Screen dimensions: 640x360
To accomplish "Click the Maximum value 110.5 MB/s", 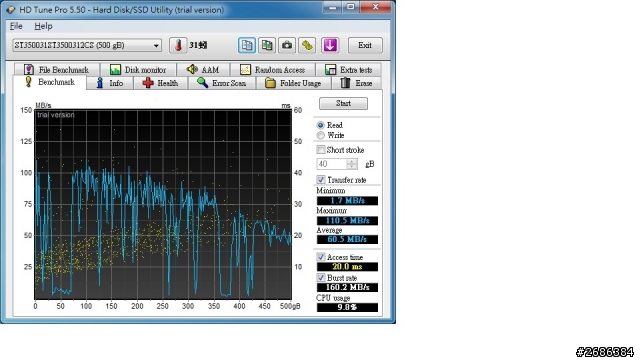I will tap(347, 221).
